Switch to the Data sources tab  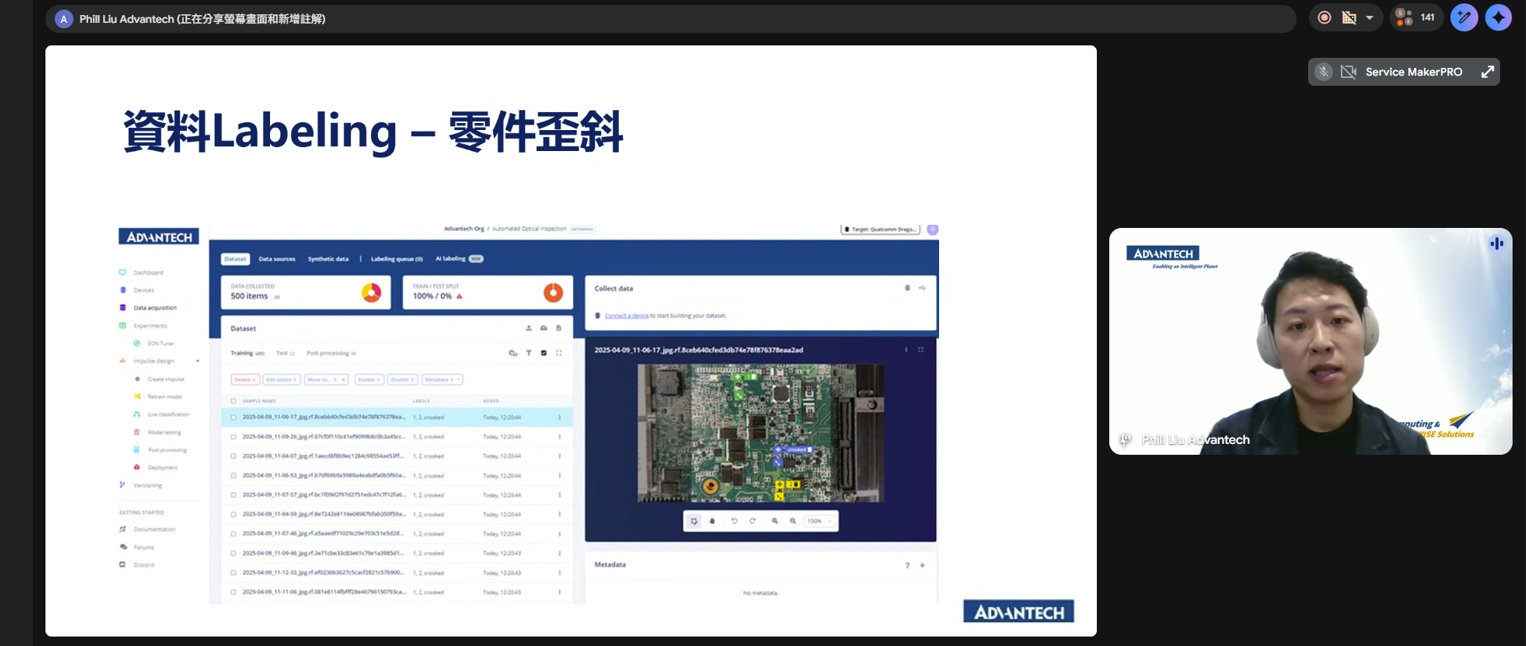[277, 259]
